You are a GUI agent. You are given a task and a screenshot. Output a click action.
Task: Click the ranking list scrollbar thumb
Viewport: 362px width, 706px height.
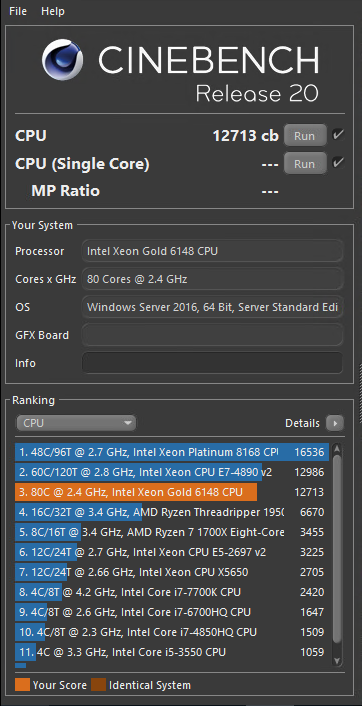(x=337, y=548)
